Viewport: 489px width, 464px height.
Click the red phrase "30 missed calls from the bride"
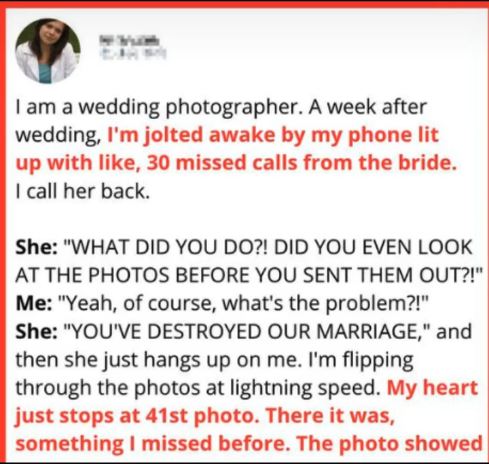tap(300, 163)
